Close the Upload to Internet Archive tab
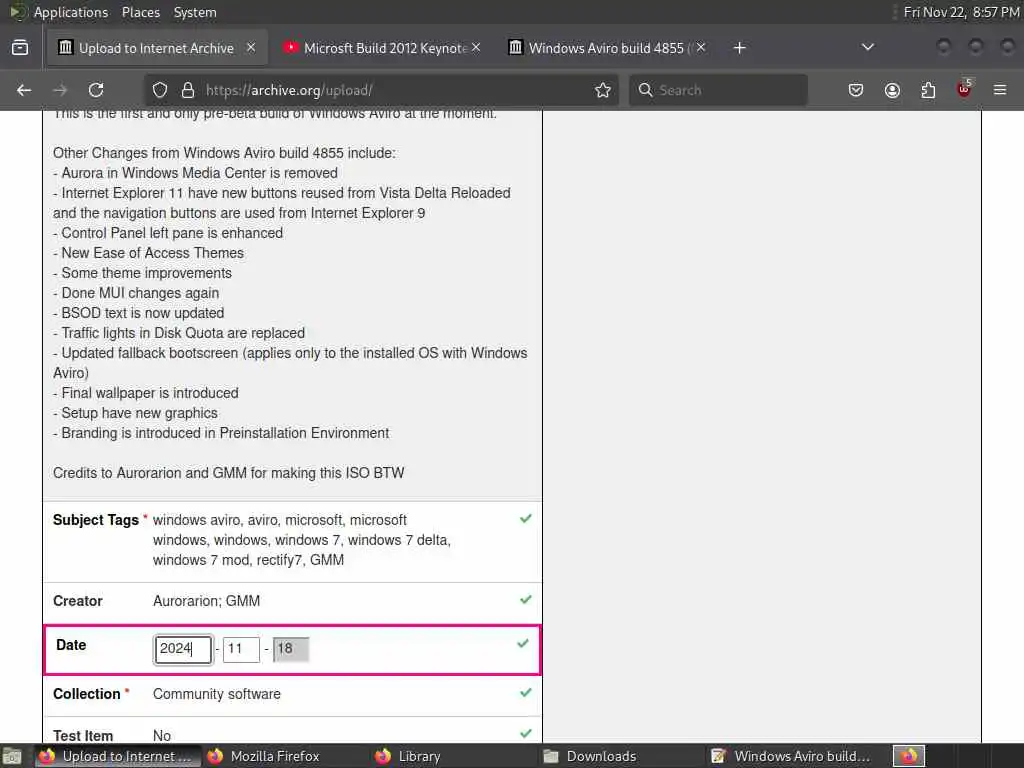The height and width of the screenshot is (768, 1024). [251, 48]
